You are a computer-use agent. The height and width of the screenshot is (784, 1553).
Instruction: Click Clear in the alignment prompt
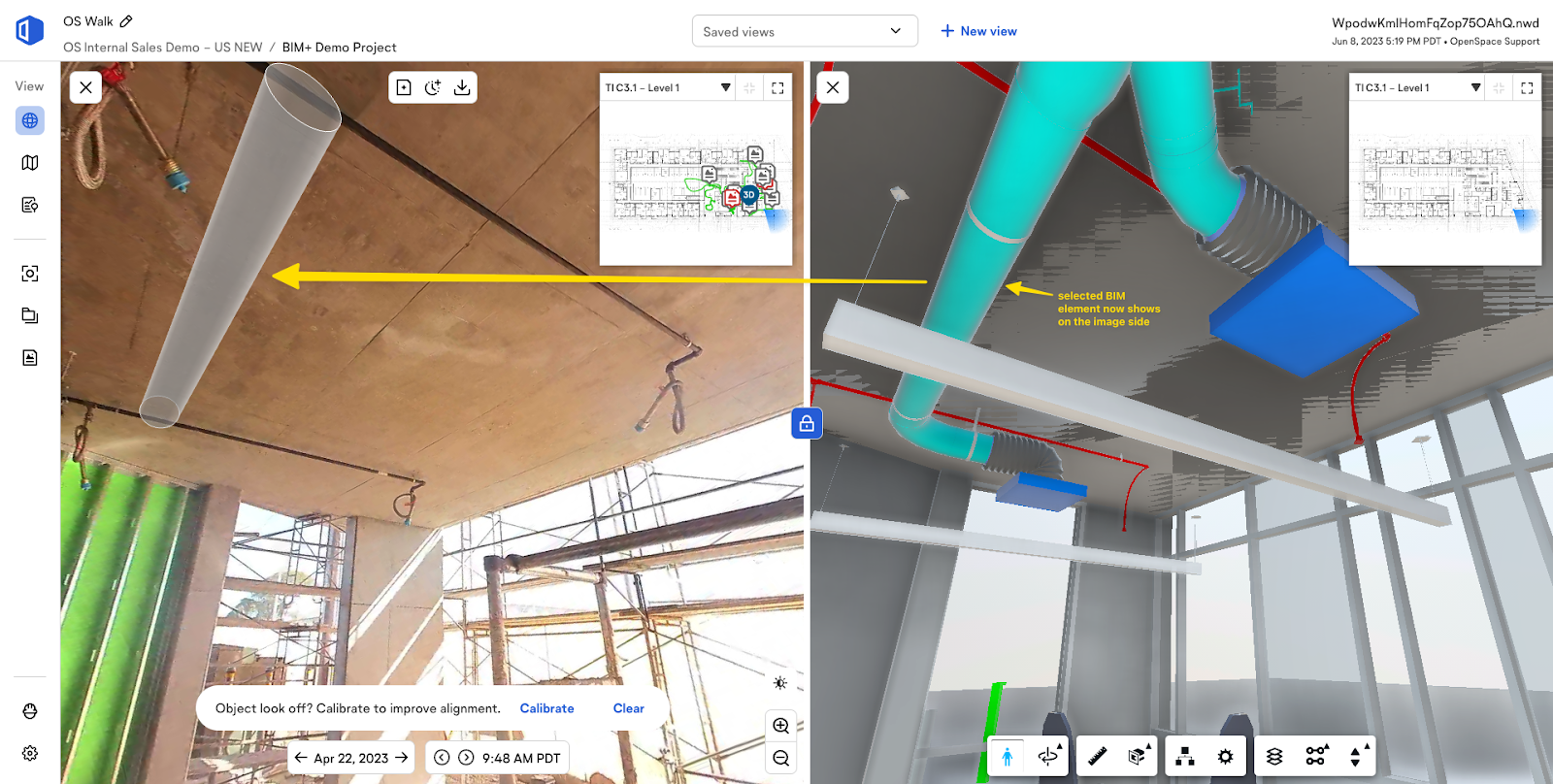click(628, 708)
